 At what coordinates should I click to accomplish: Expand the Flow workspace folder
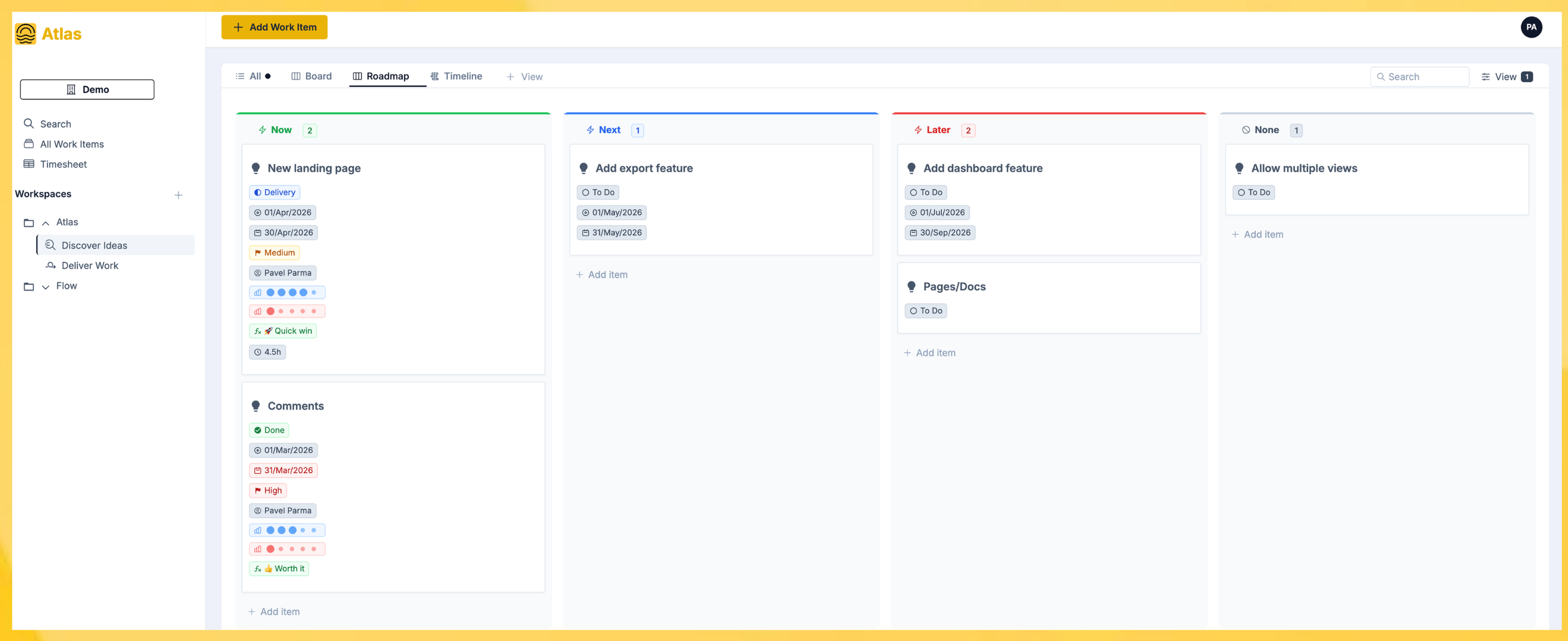[46, 286]
